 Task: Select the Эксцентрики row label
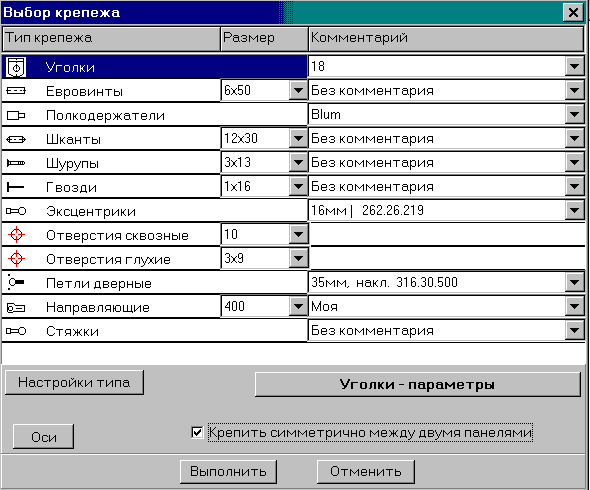tap(91, 212)
